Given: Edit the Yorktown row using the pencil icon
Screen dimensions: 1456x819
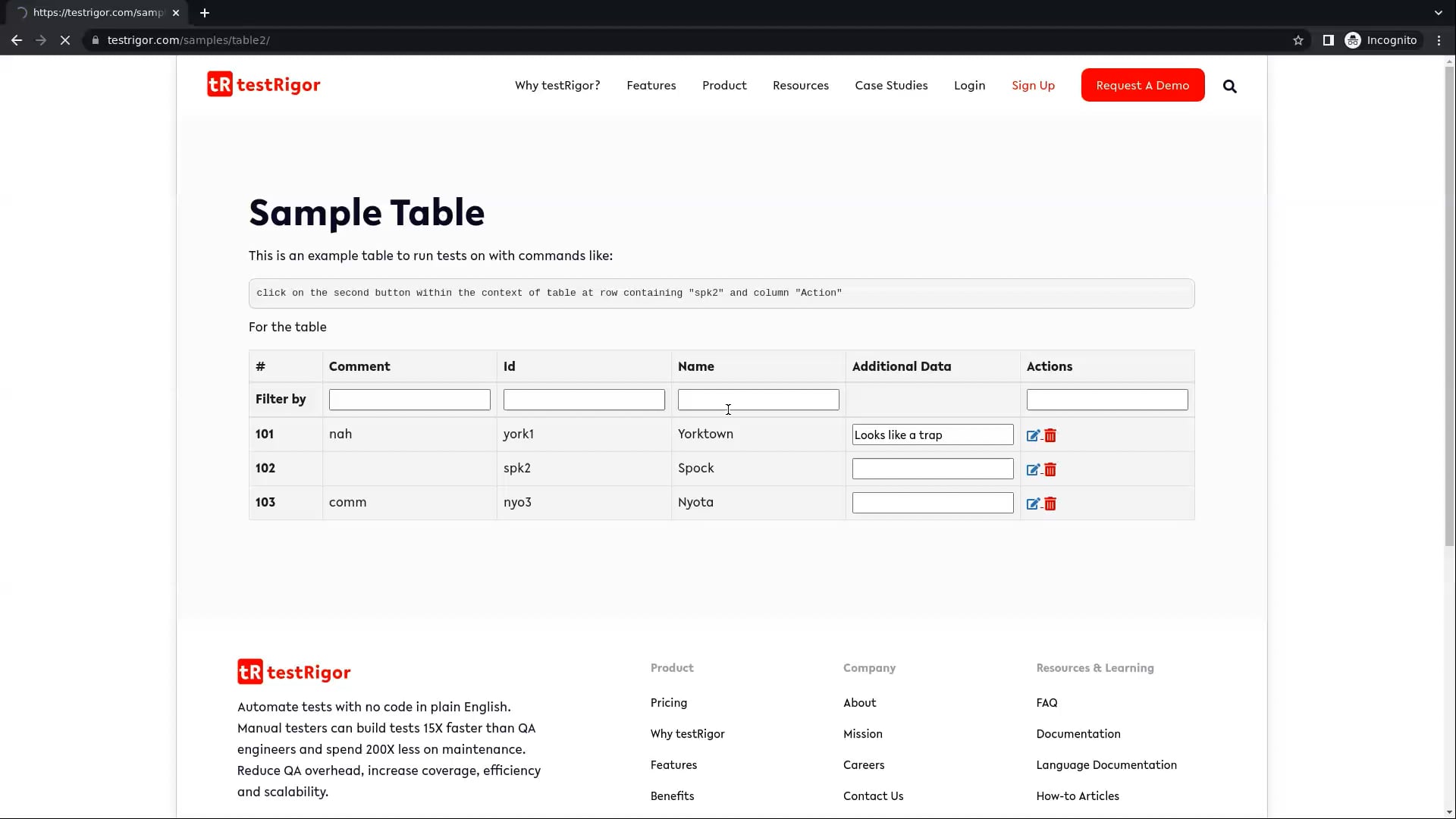Looking at the screenshot, I should click(1033, 435).
